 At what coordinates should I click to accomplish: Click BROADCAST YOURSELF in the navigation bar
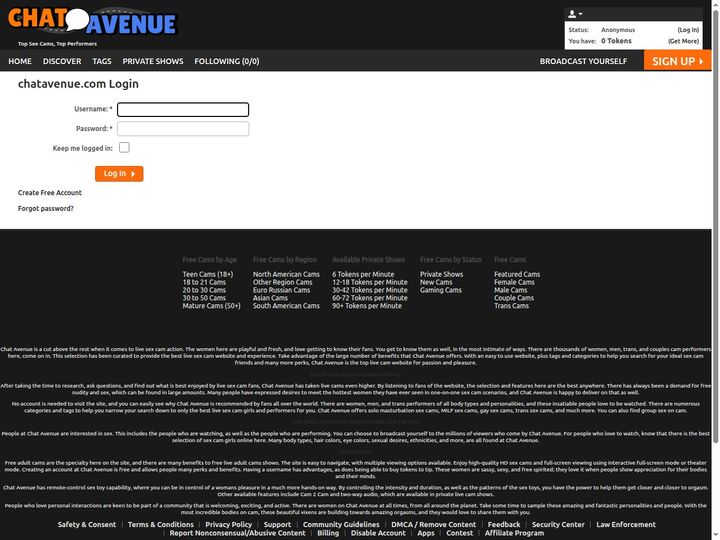click(583, 61)
